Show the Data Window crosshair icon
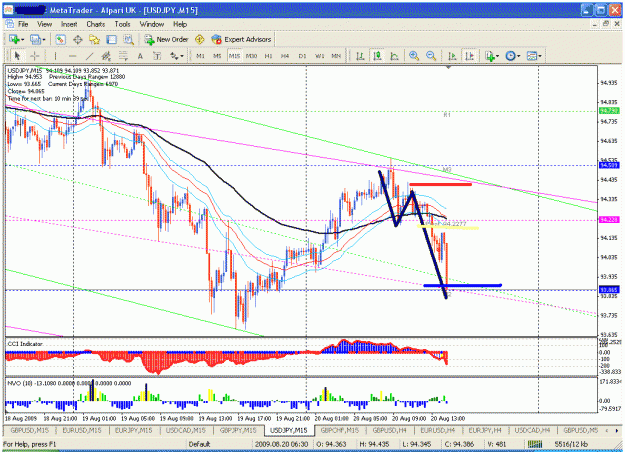The width and height of the screenshot is (625, 452). pos(77,39)
